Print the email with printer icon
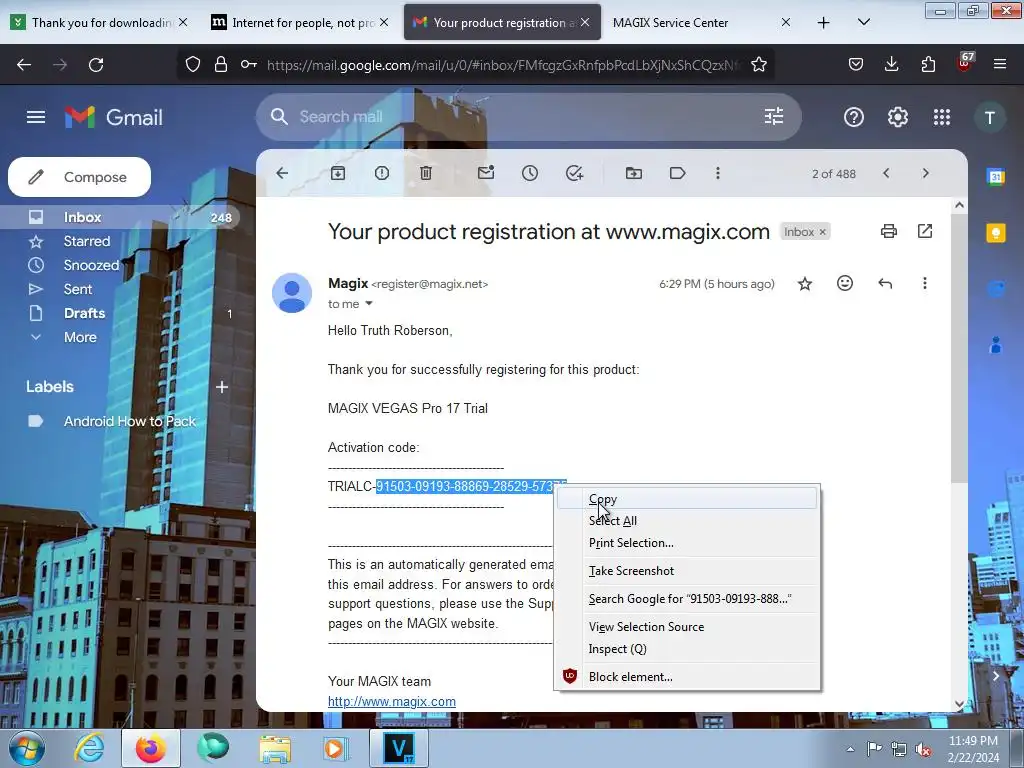1024x768 pixels. point(889,231)
